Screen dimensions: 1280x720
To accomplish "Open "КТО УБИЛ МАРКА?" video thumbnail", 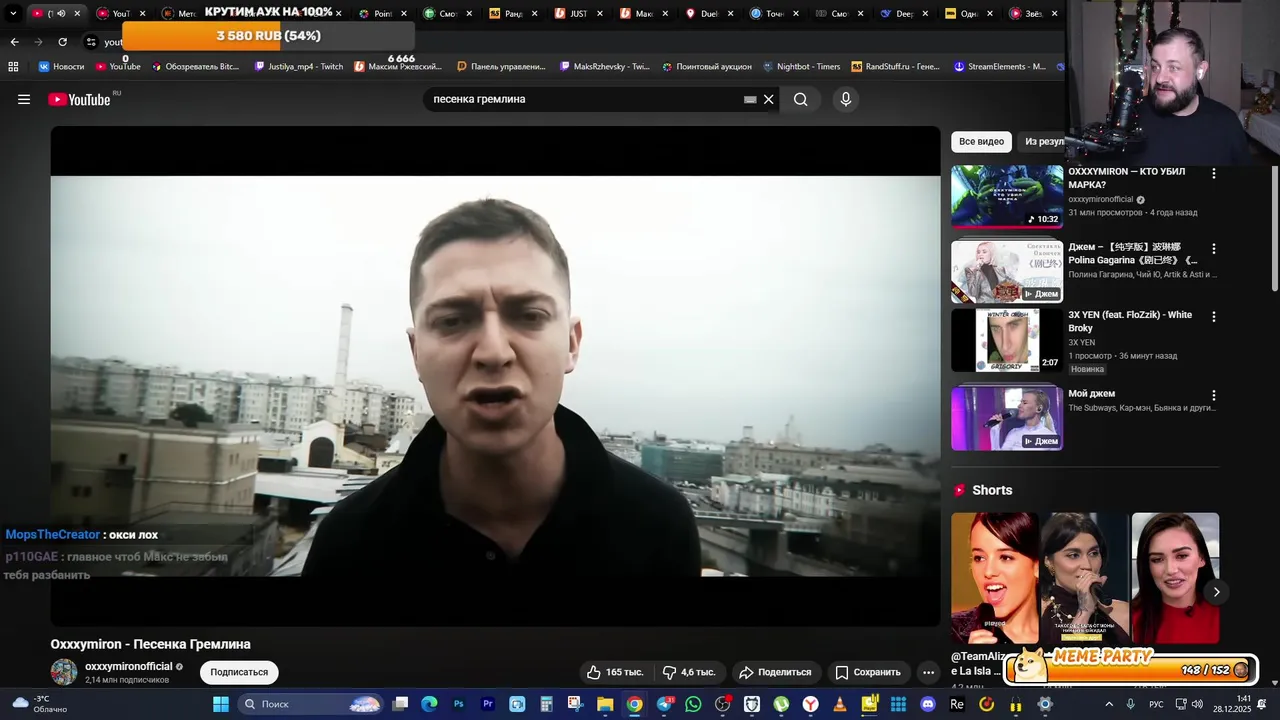I will point(1007,197).
